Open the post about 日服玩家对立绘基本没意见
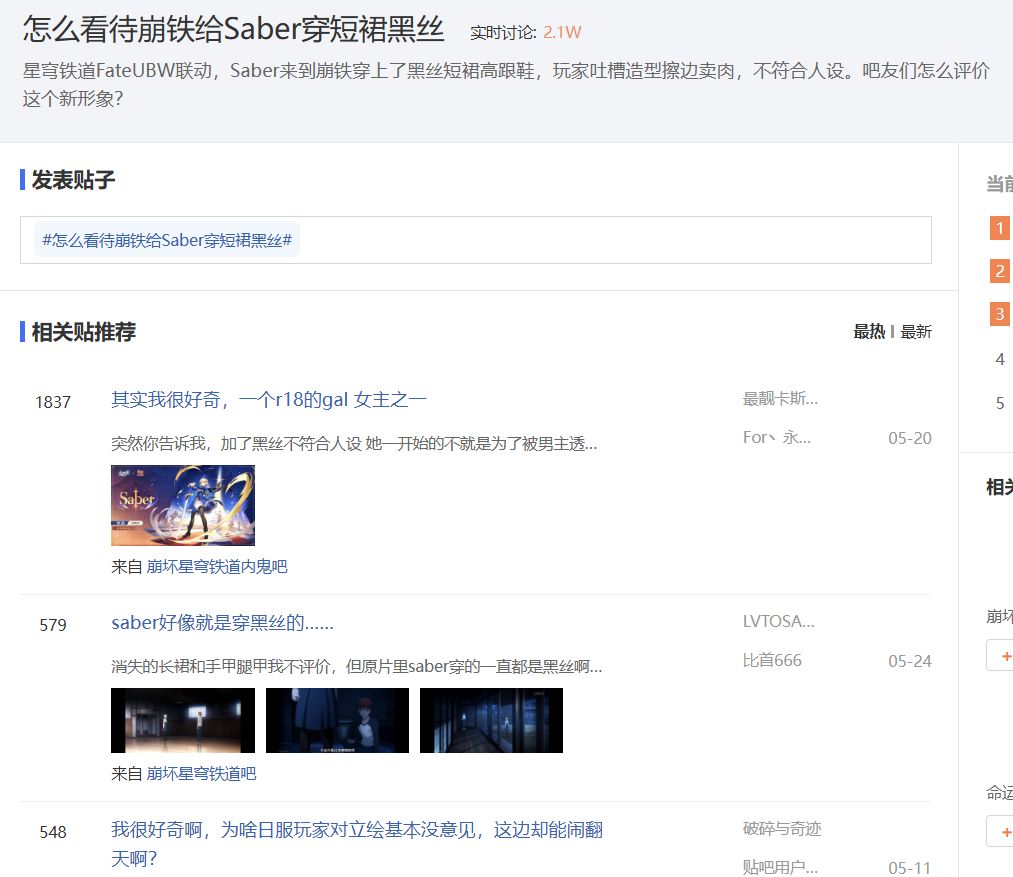Screen dimensions: 1013x877 pyautogui.click(x=357, y=844)
